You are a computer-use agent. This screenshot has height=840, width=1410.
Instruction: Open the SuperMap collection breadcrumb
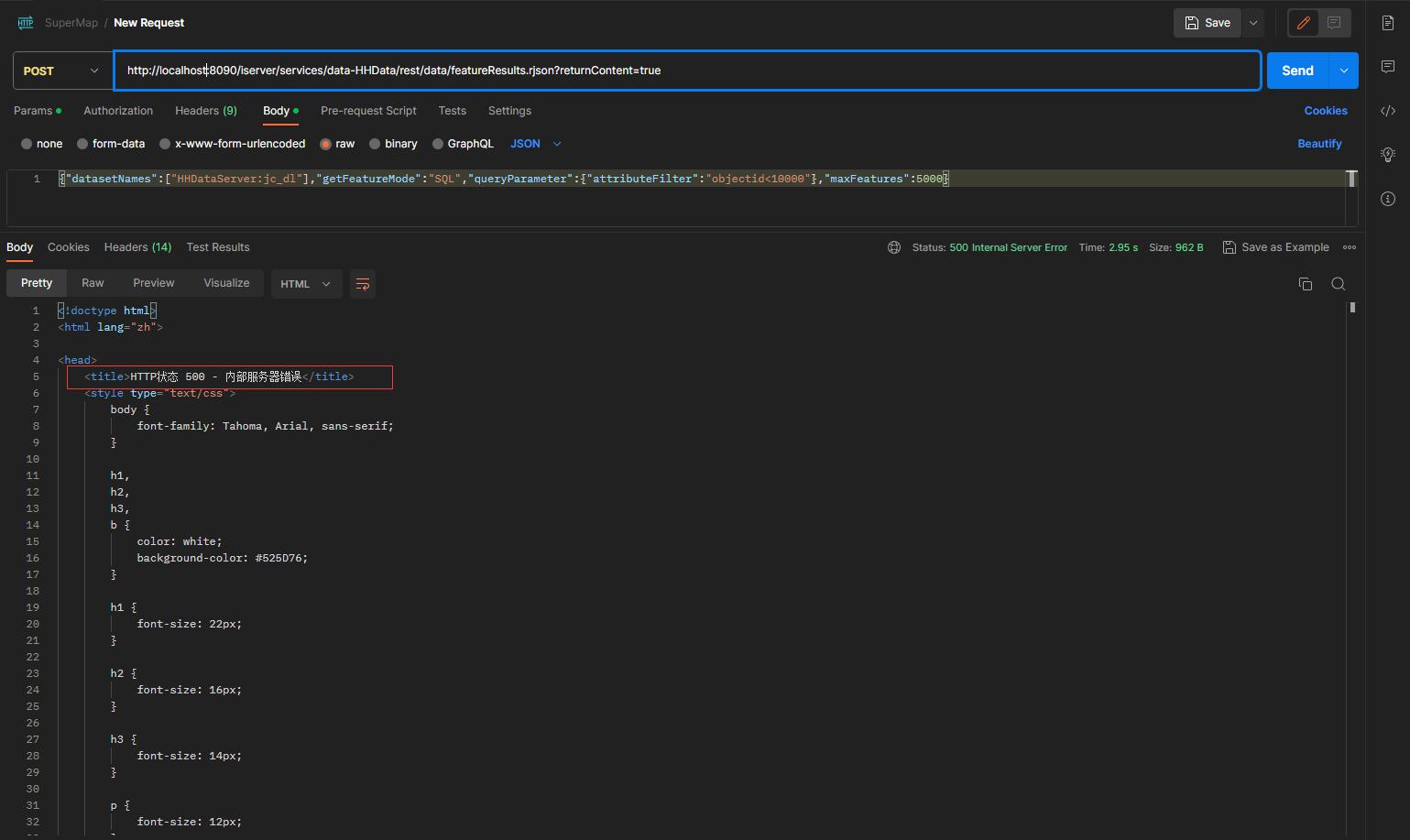point(71,23)
